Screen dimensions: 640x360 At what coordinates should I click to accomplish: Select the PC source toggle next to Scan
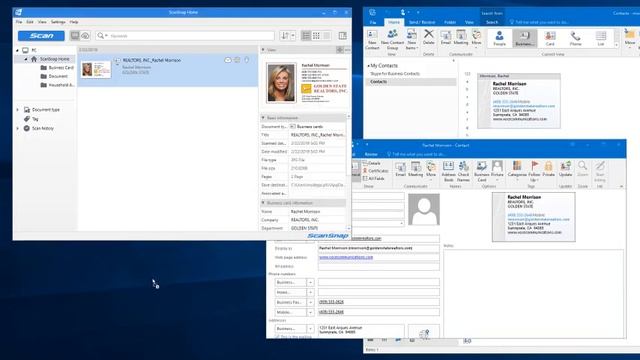pyautogui.click(x=75, y=36)
